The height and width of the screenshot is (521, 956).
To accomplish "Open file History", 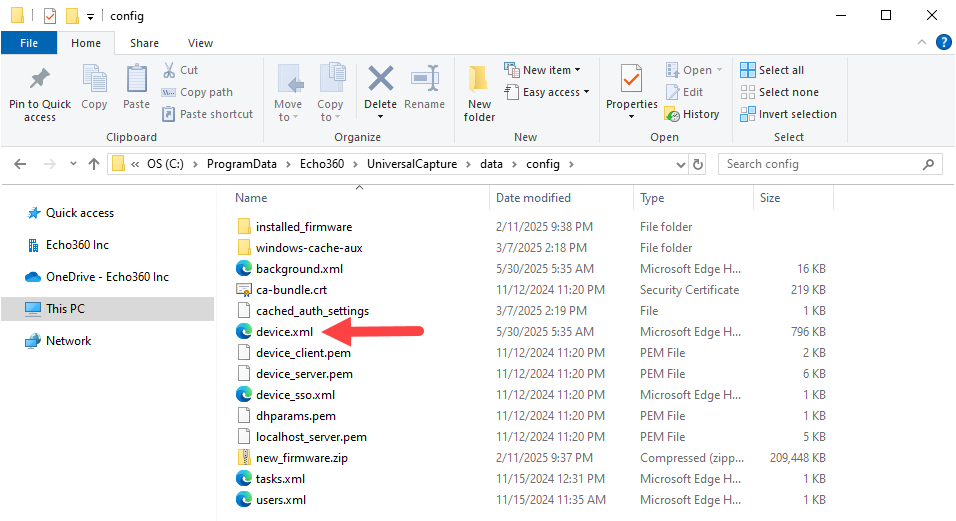I will click(x=693, y=114).
